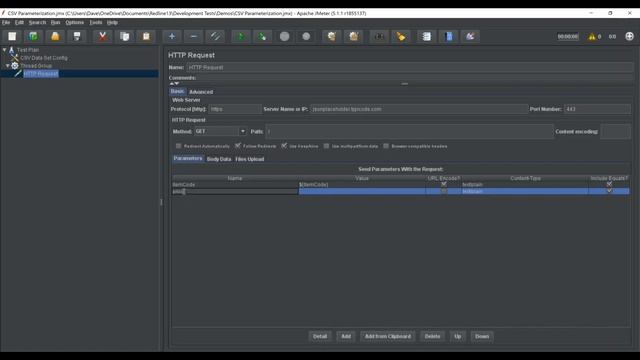This screenshot has height=360, width=640.
Task: Toggle Follow Redirects checkbox
Action: point(238,146)
